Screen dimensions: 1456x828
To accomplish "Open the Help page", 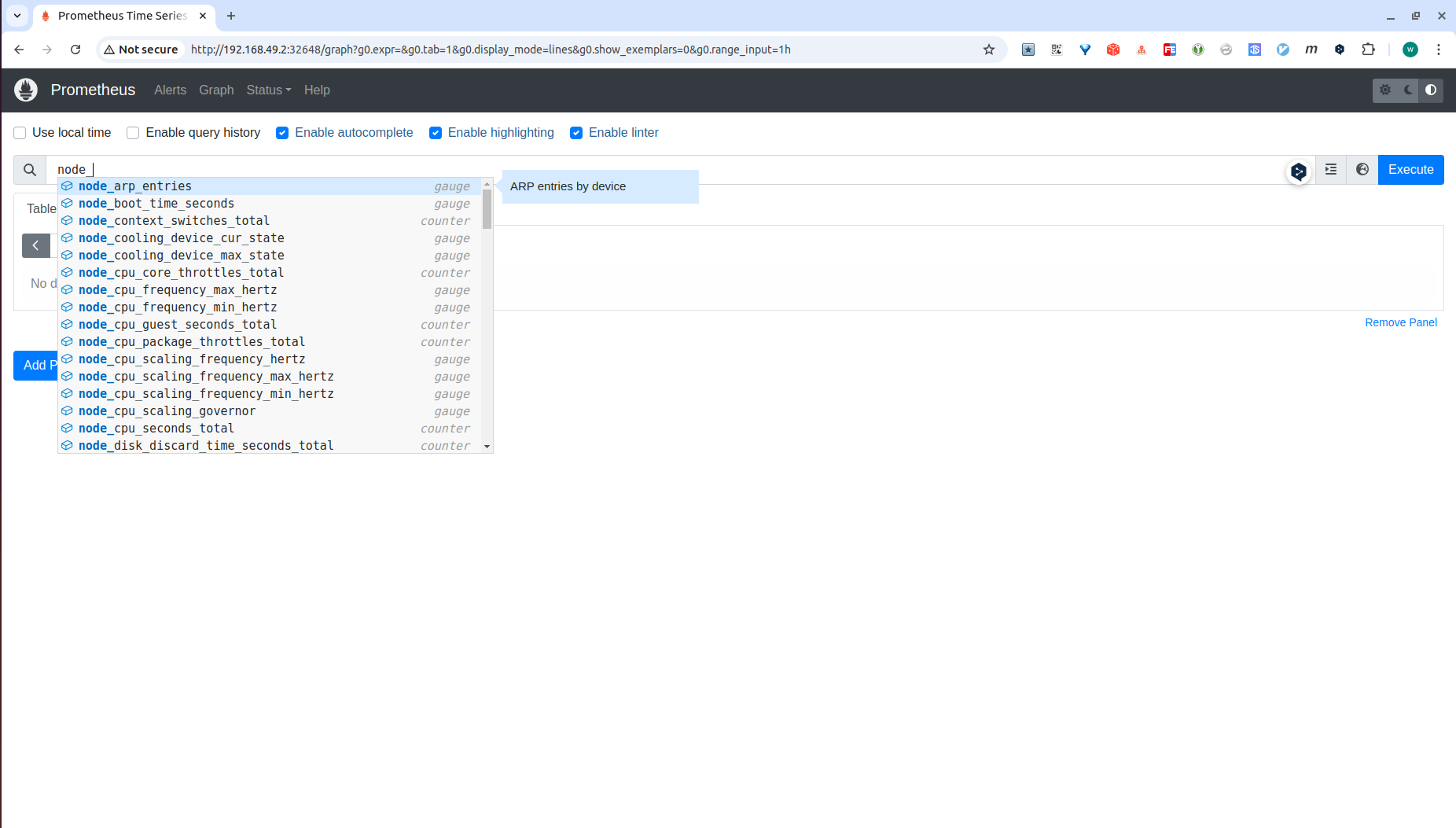I will 317,90.
